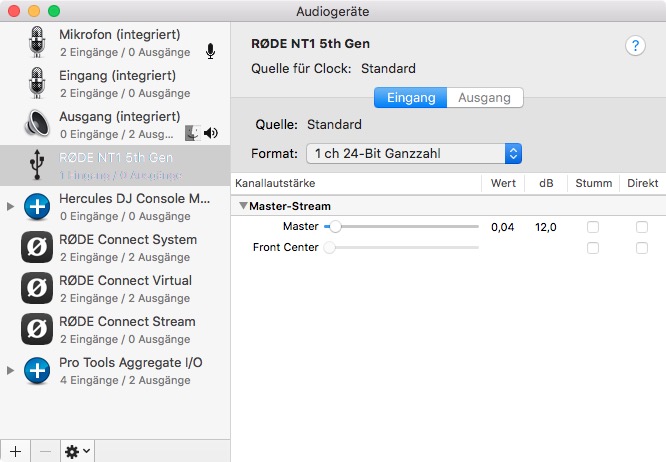
Task: Click the Master dB value 12,0
Action: [x=546, y=227]
